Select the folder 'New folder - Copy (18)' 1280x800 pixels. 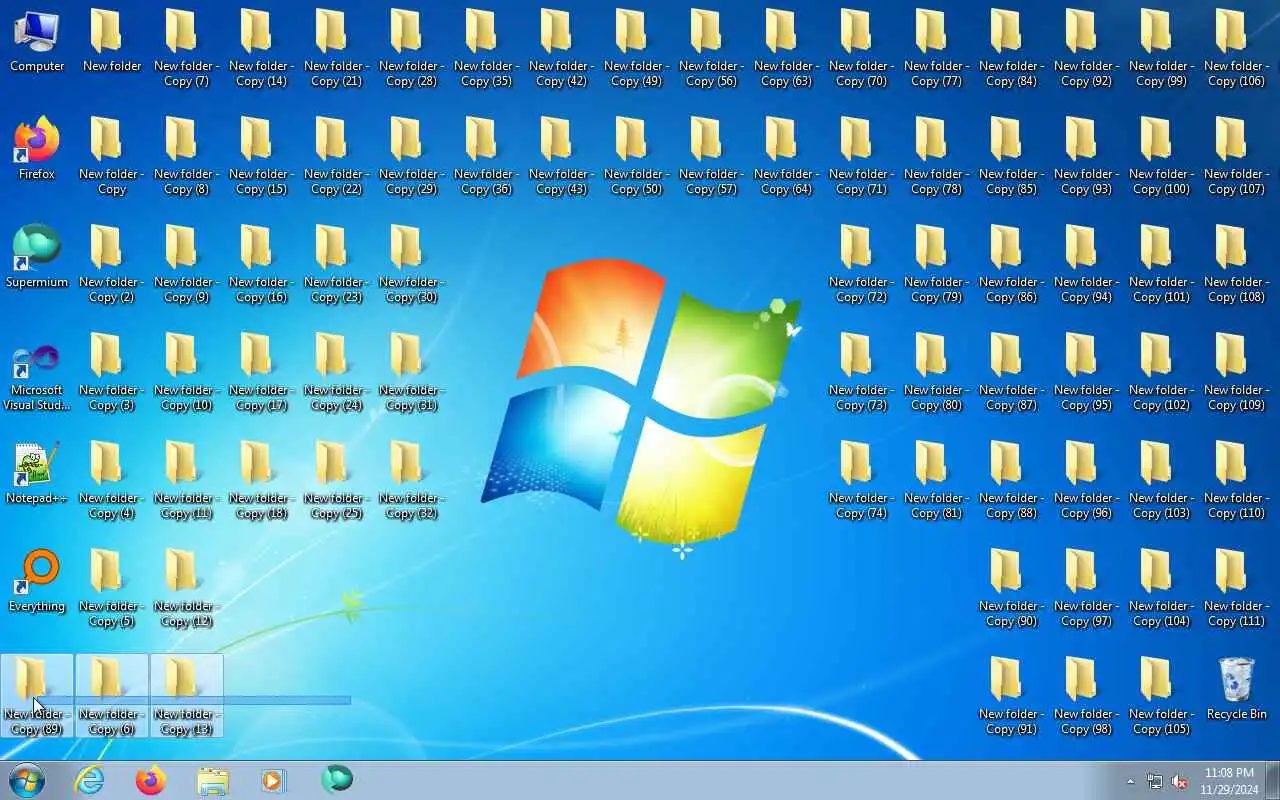coord(262,480)
